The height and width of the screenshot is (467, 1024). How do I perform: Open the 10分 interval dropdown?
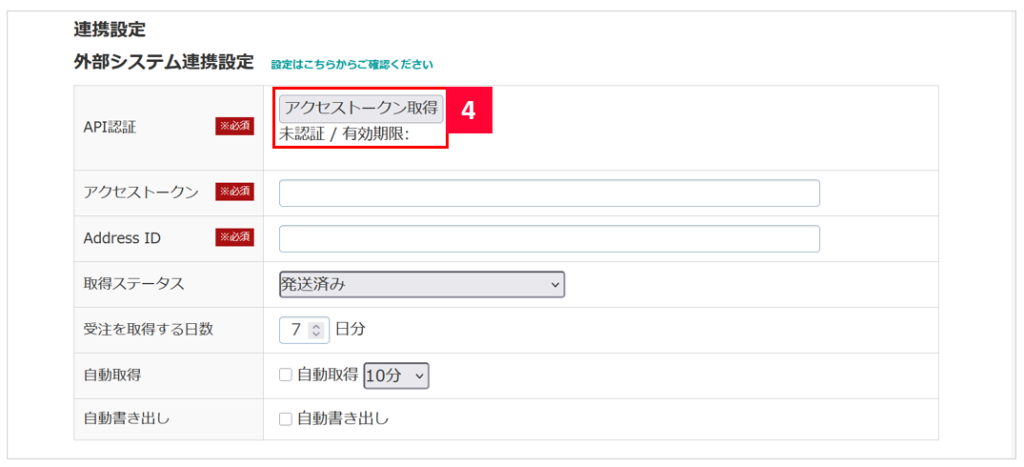(x=397, y=375)
